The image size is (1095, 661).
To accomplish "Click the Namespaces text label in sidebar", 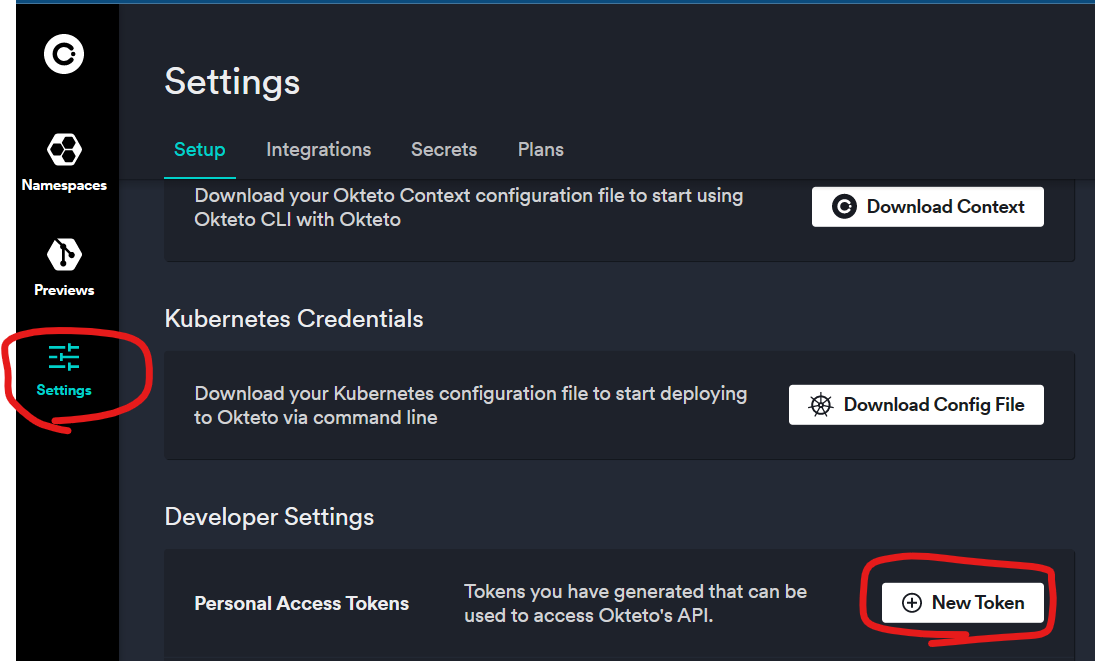I will (64, 186).
